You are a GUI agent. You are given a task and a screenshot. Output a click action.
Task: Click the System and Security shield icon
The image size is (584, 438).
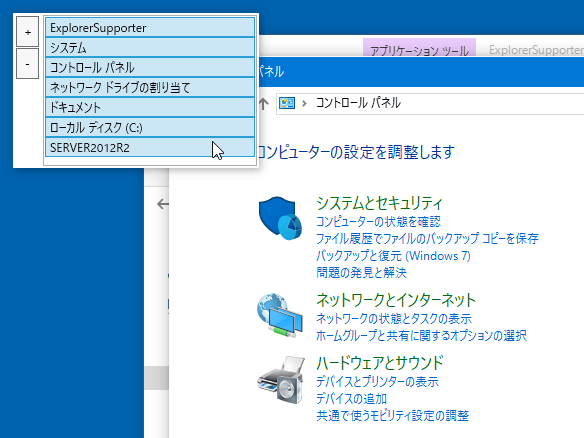(x=280, y=219)
